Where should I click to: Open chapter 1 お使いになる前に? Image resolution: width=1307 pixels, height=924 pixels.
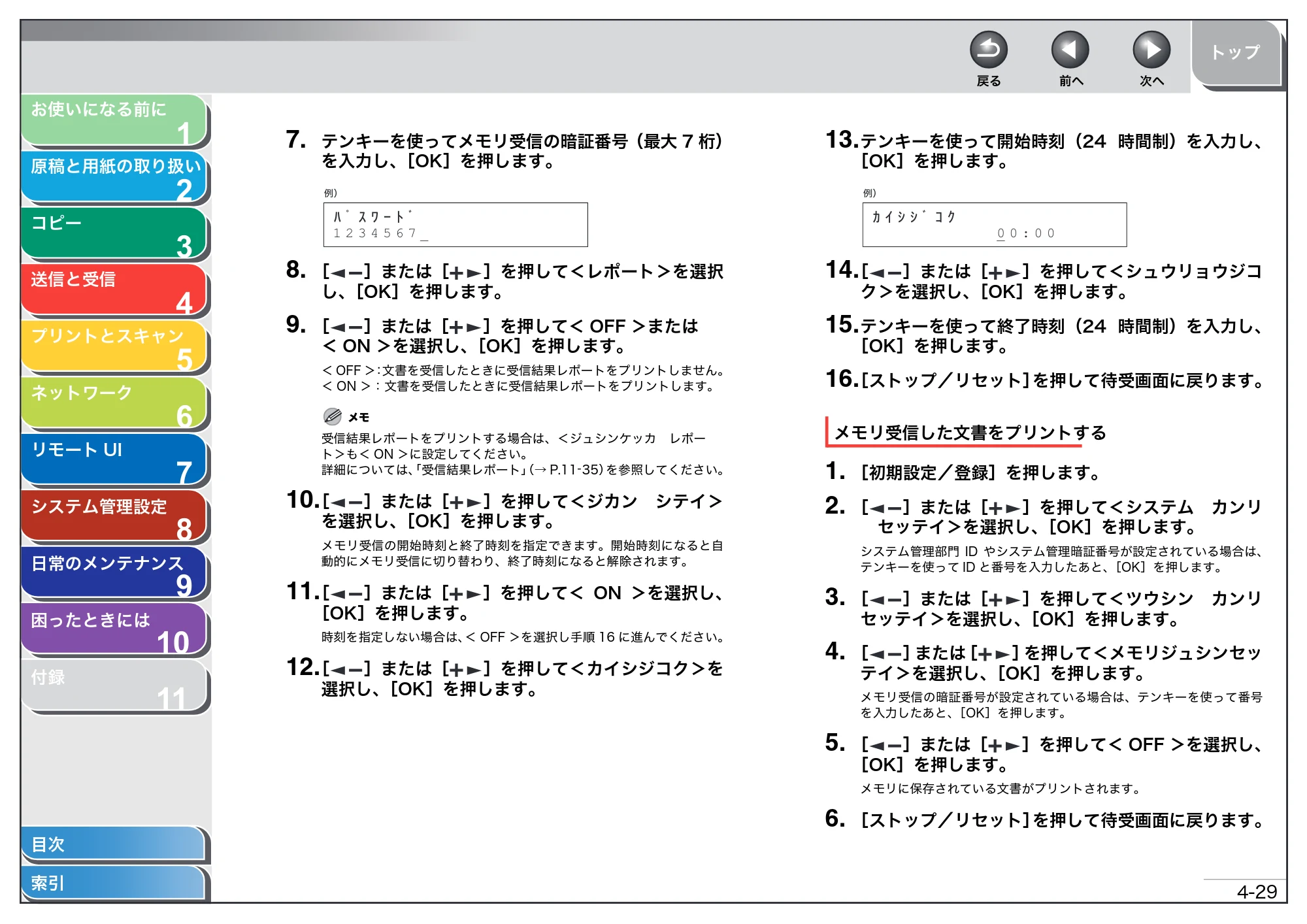[x=114, y=120]
